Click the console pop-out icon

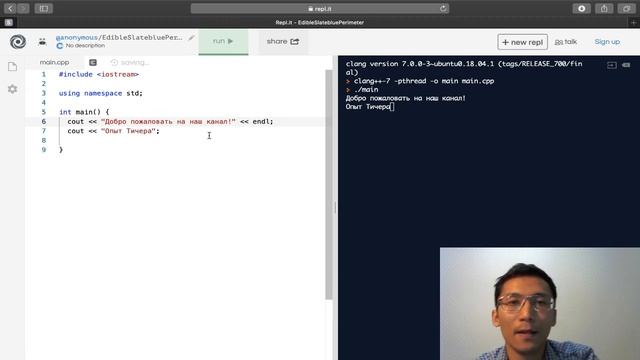tap(611, 65)
